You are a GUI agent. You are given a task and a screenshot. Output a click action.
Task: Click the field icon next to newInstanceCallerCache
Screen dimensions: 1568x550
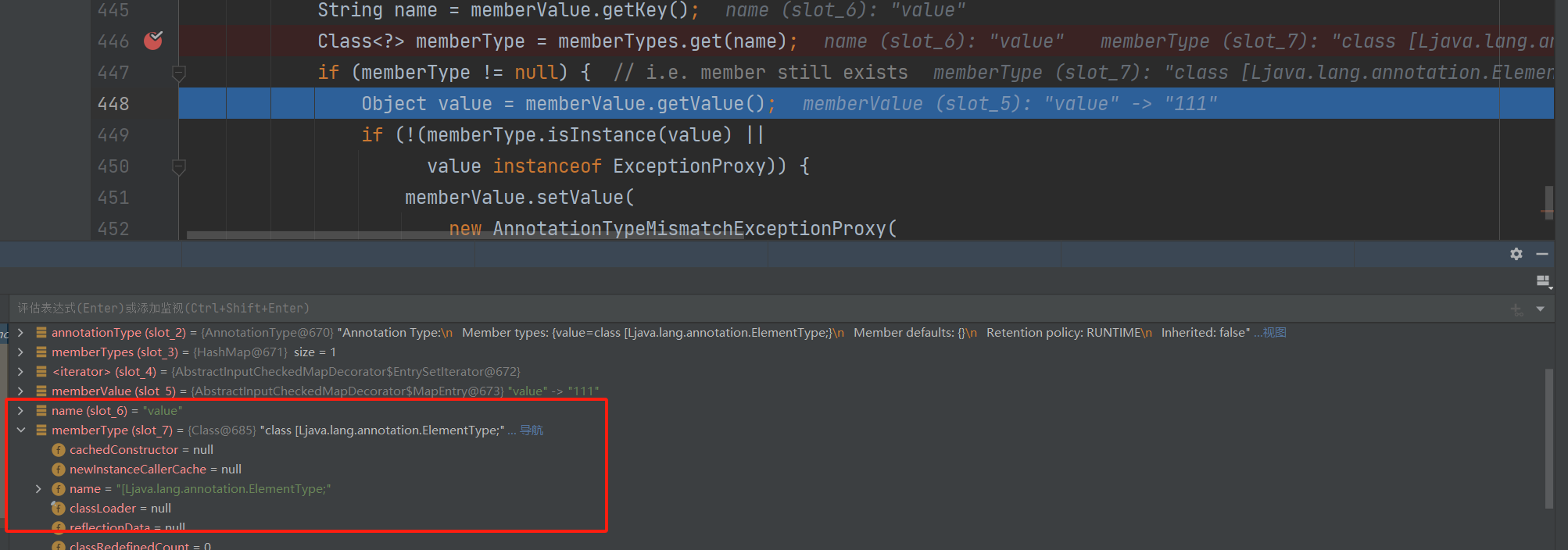[59, 470]
